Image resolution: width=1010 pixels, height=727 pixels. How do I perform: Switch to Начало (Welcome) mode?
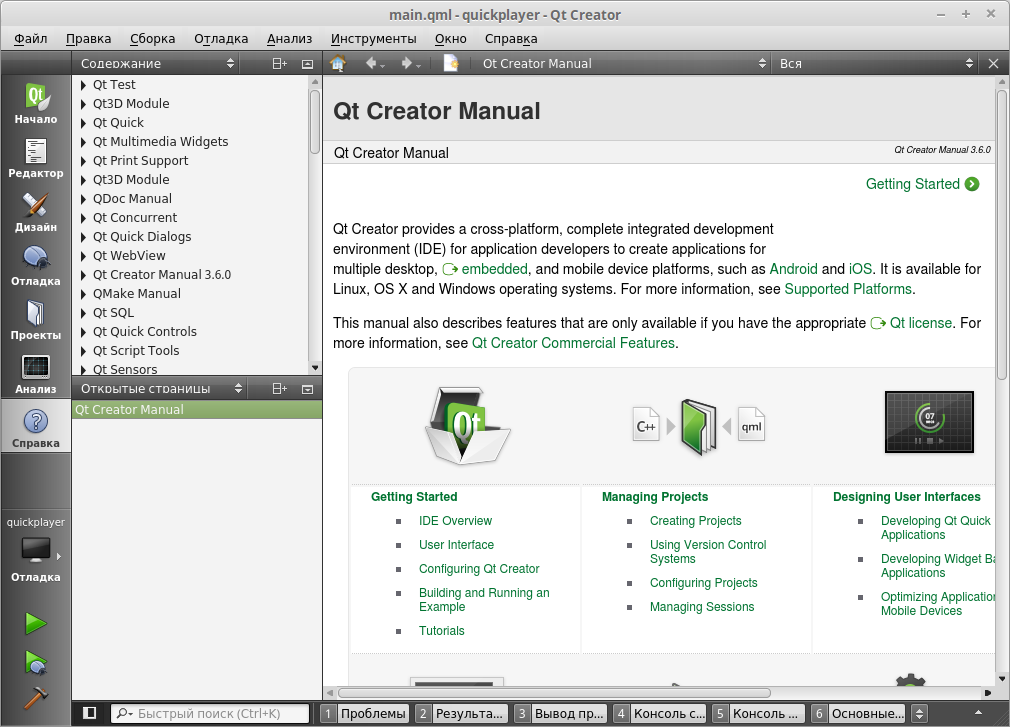[35, 103]
